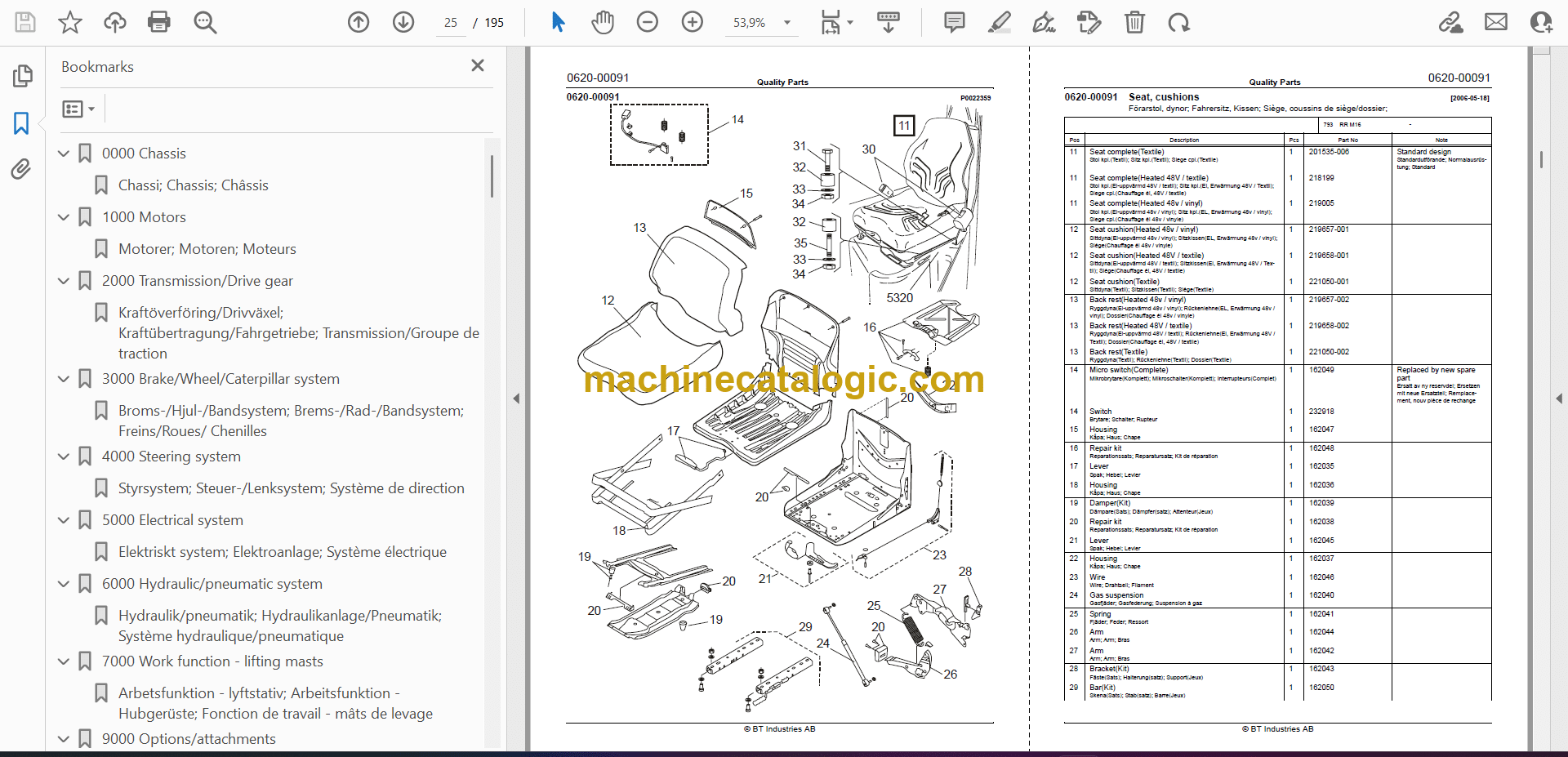Jump to Hydraulik/pneumatik; Hydraulikanlage bookmark

tap(280, 626)
